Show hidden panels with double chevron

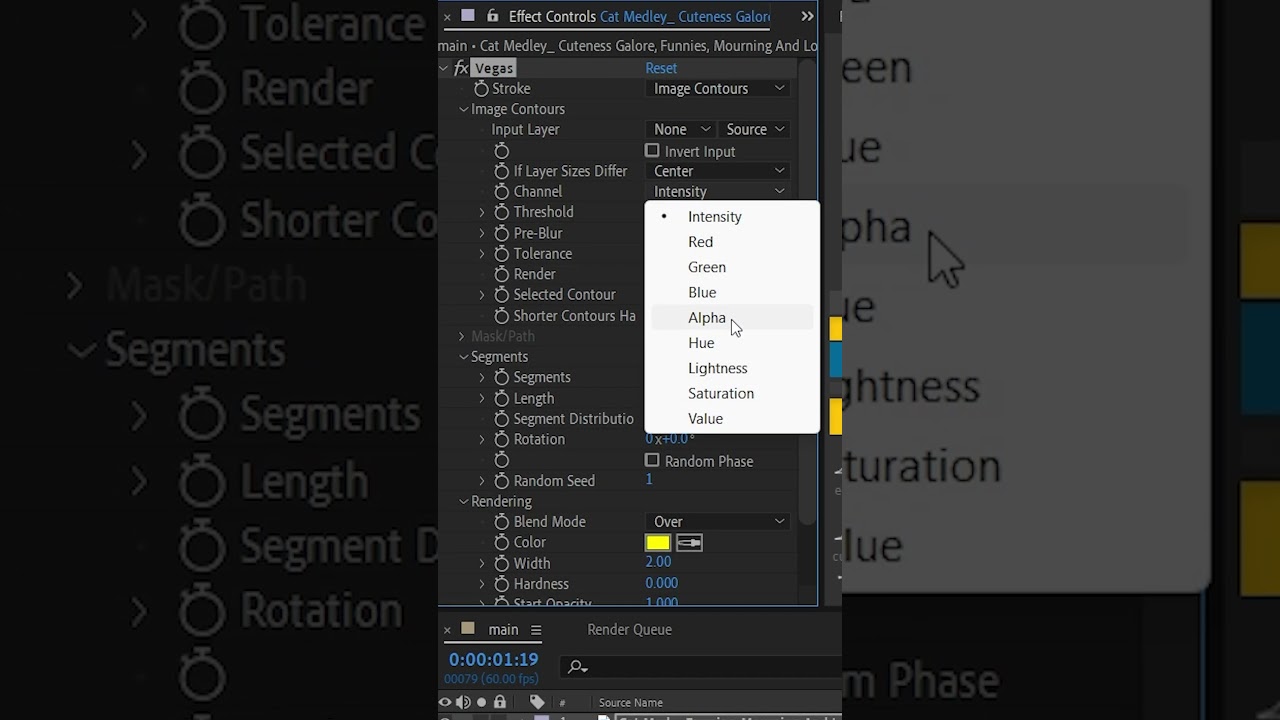click(x=807, y=16)
